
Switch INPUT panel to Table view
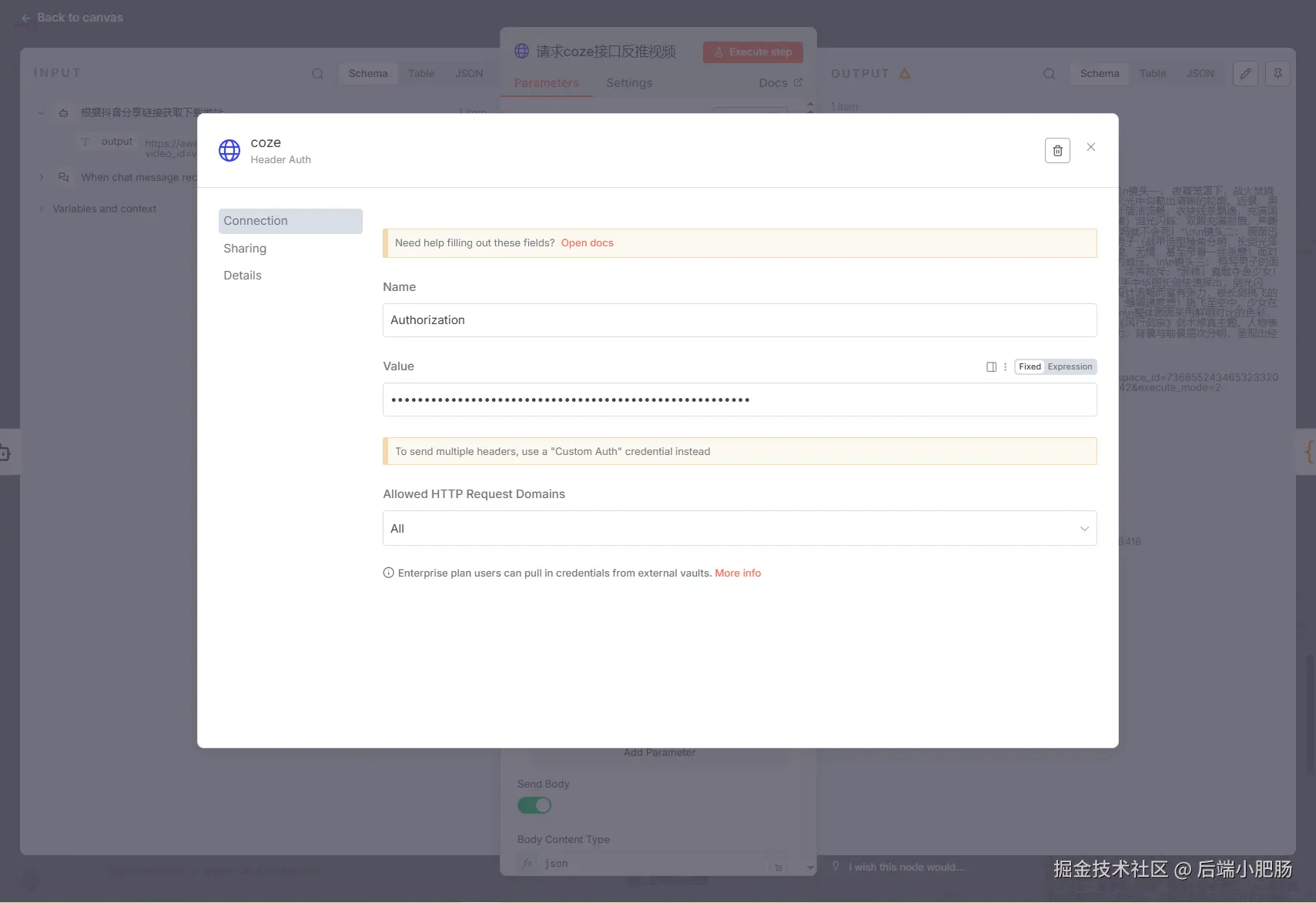pos(421,74)
